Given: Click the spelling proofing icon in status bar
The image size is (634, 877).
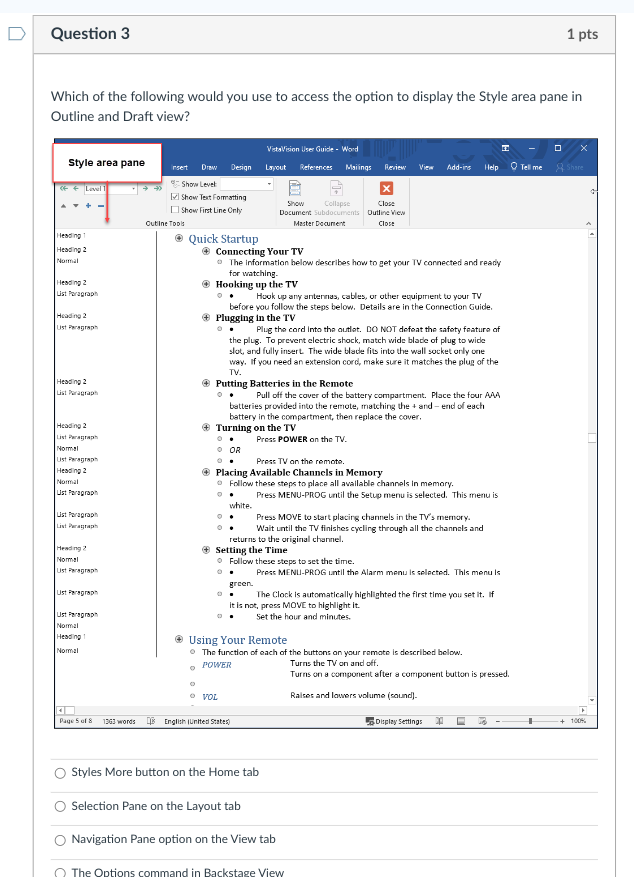Looking at the screenshot, I should point(150,721).
